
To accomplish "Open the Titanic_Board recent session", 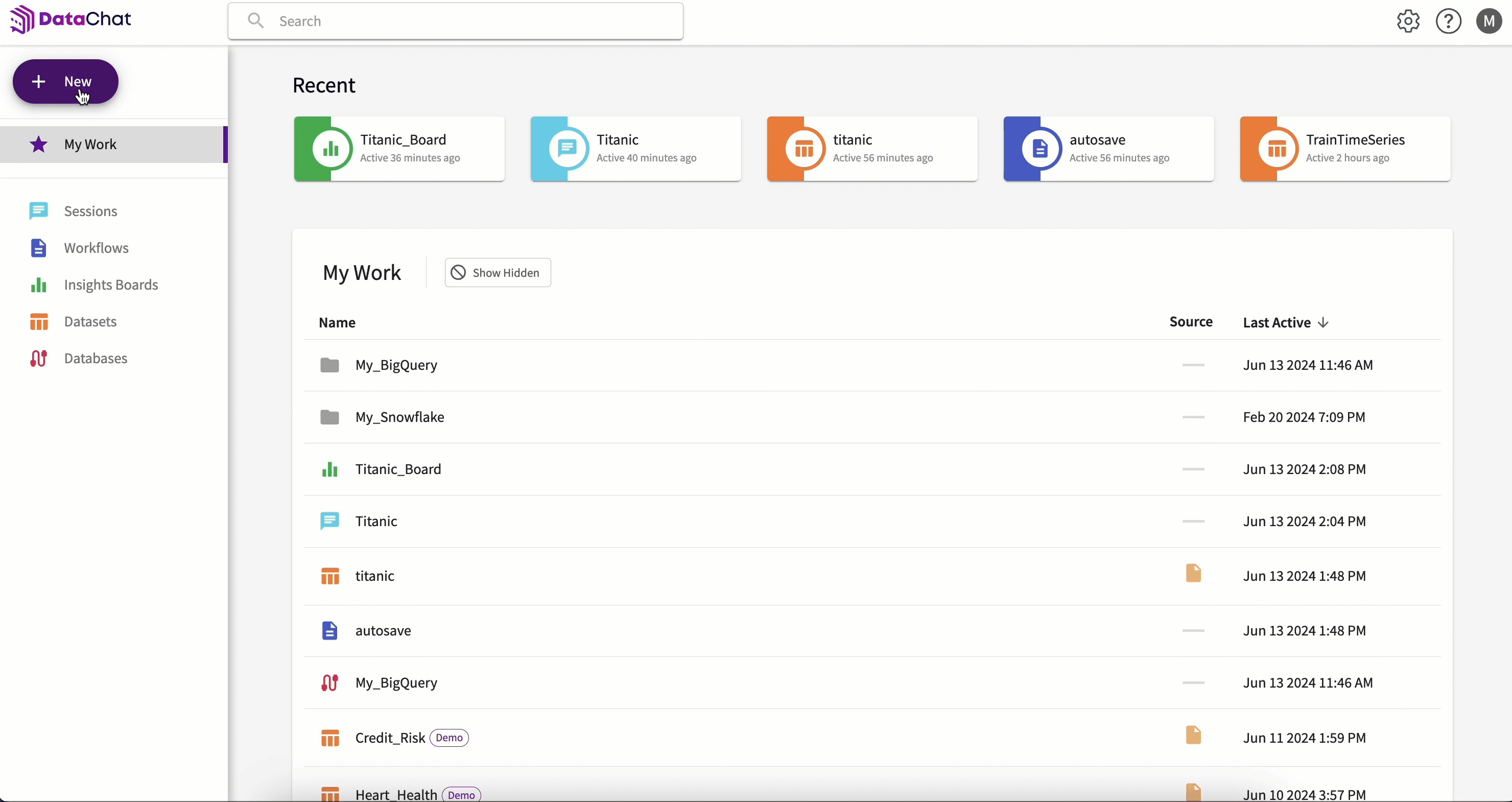I will point(398,148).
